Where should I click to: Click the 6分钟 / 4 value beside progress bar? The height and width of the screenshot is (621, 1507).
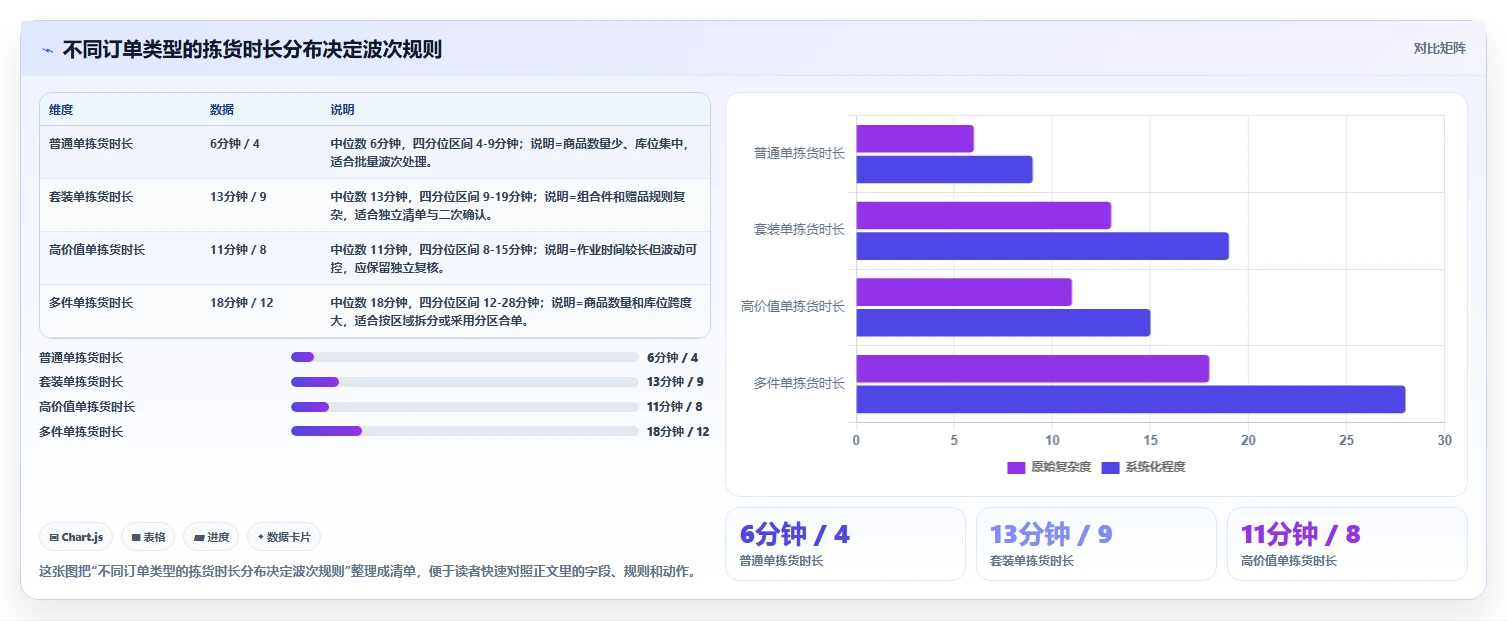point(673,357)
